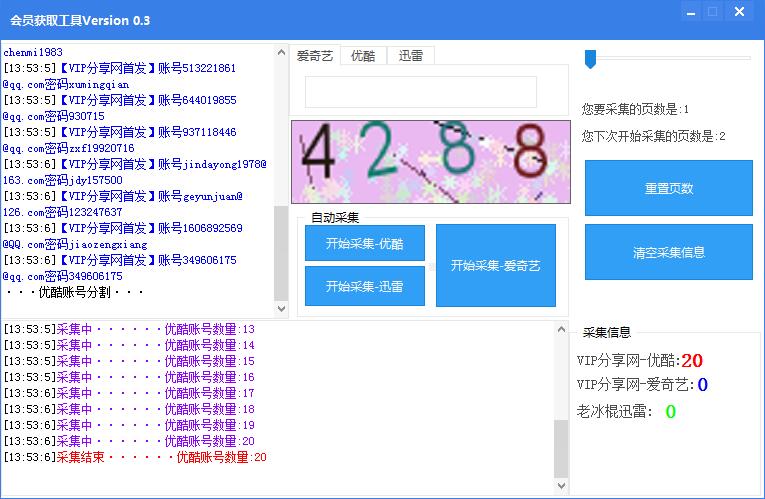Click the up arrow of the account log scrollbar
The image size is (765, 499).
pos(282,52)
